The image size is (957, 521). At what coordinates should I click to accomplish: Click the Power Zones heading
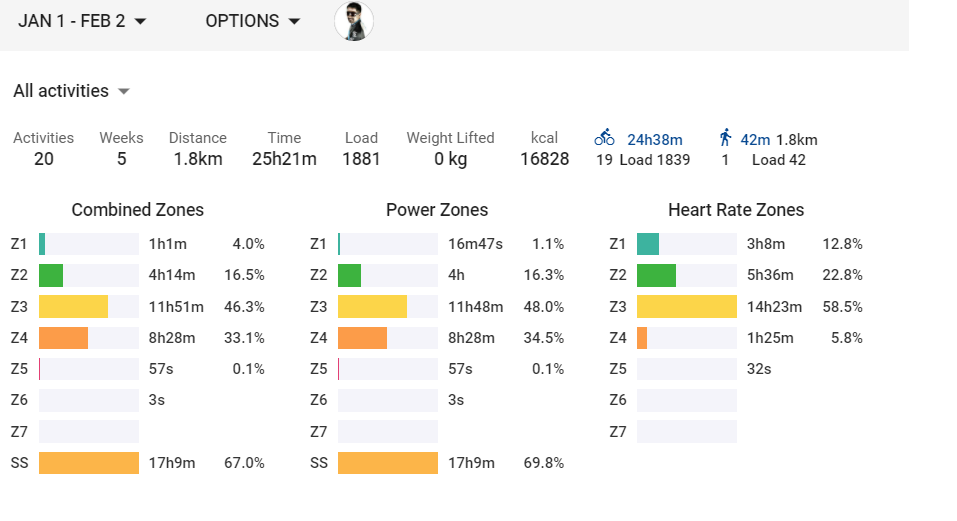(x=437, y=210)
